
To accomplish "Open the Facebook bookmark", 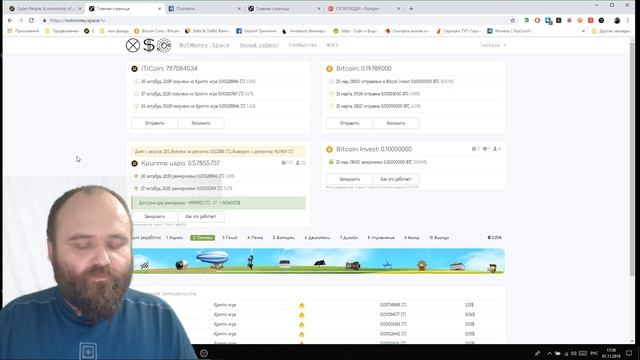I will (256, 31).
